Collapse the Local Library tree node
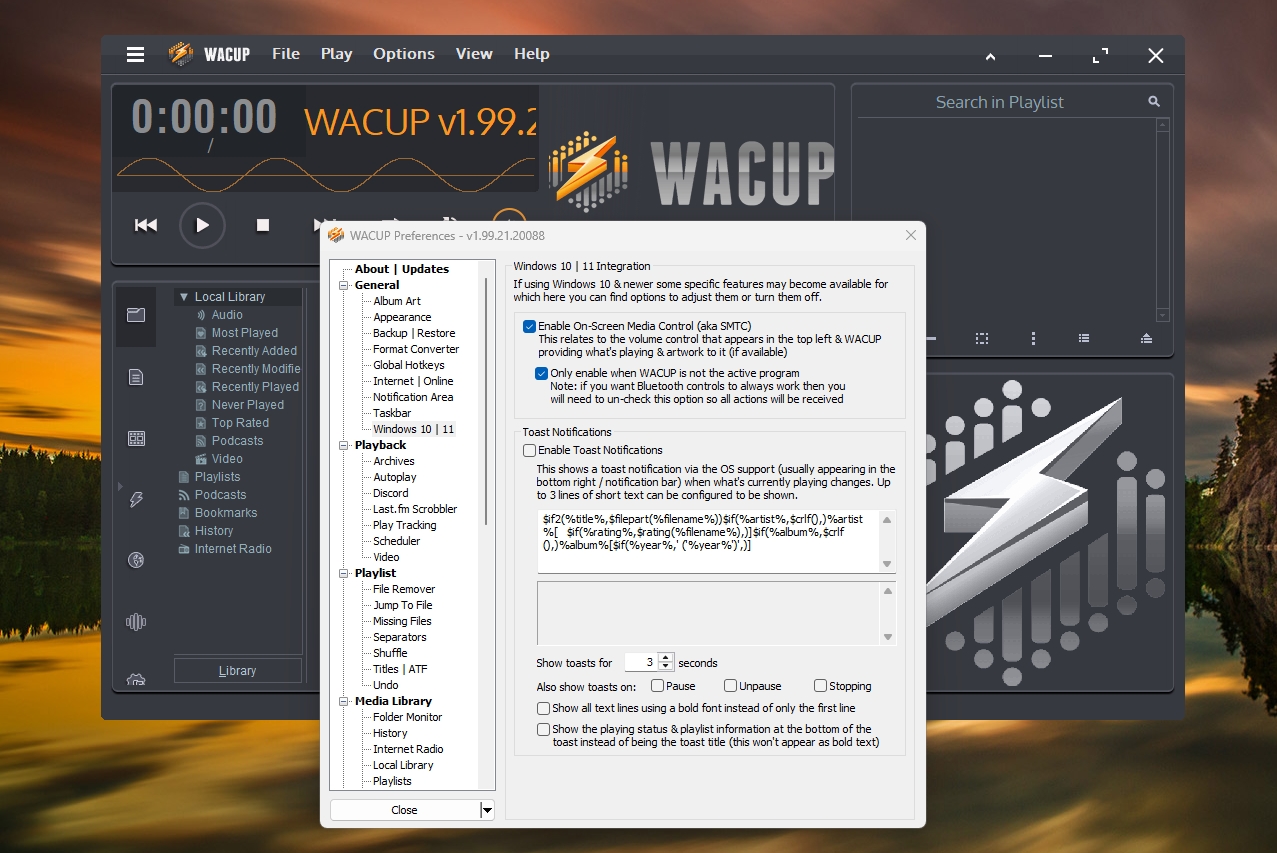Screen dimensions: 1277x853 [x=184, y=297]
